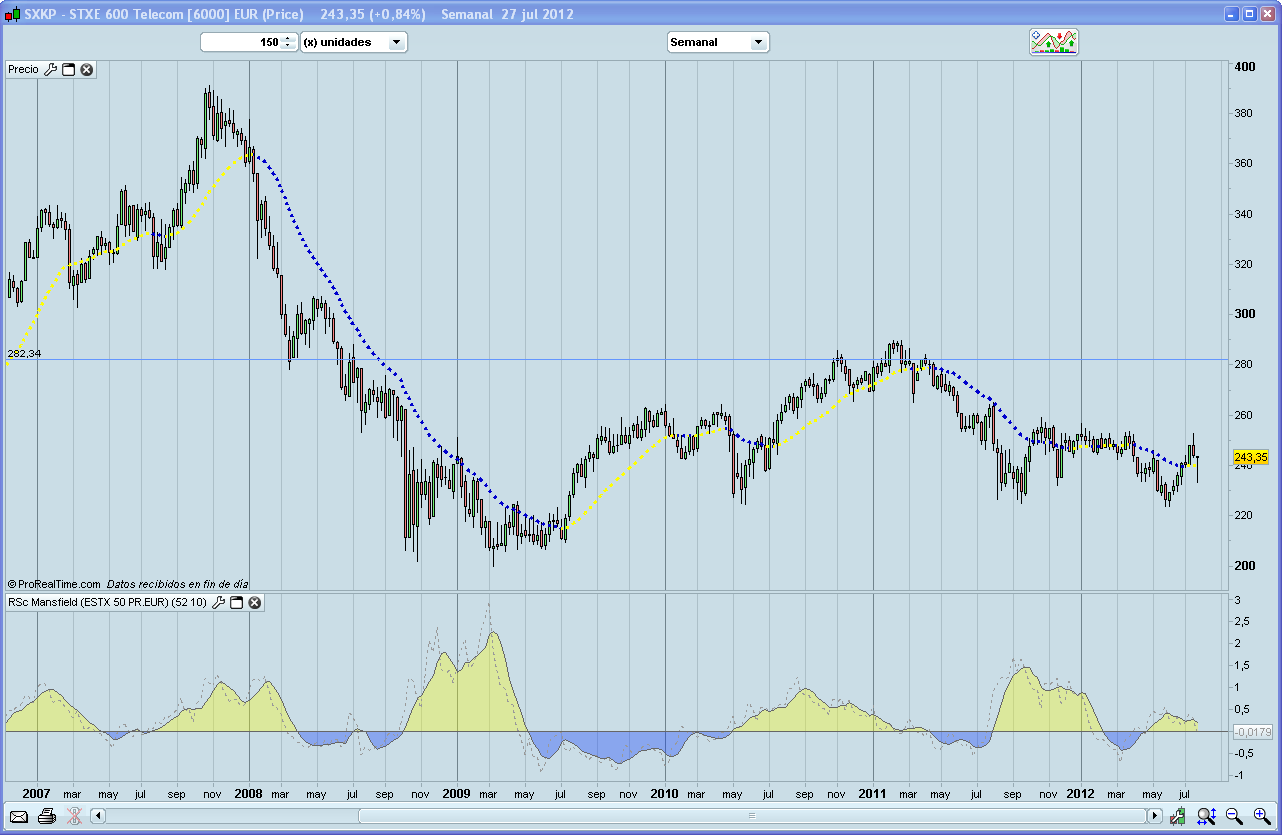Print the chart using printer icon

click(46, 816)
